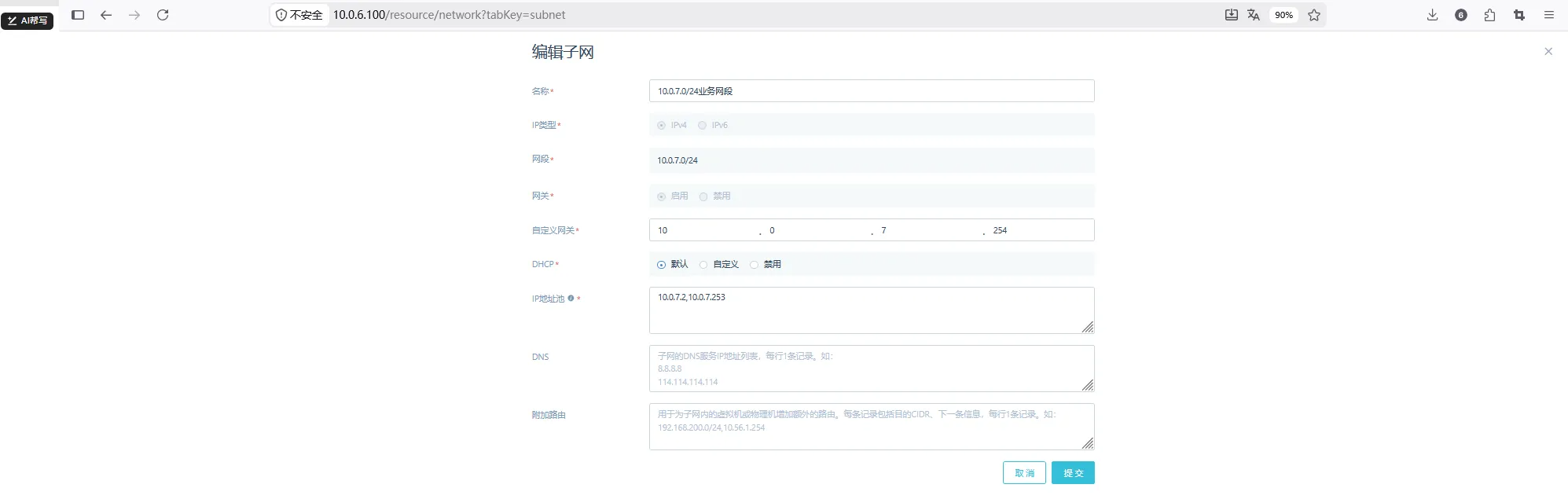Go back to previous page

click(106, 15)
